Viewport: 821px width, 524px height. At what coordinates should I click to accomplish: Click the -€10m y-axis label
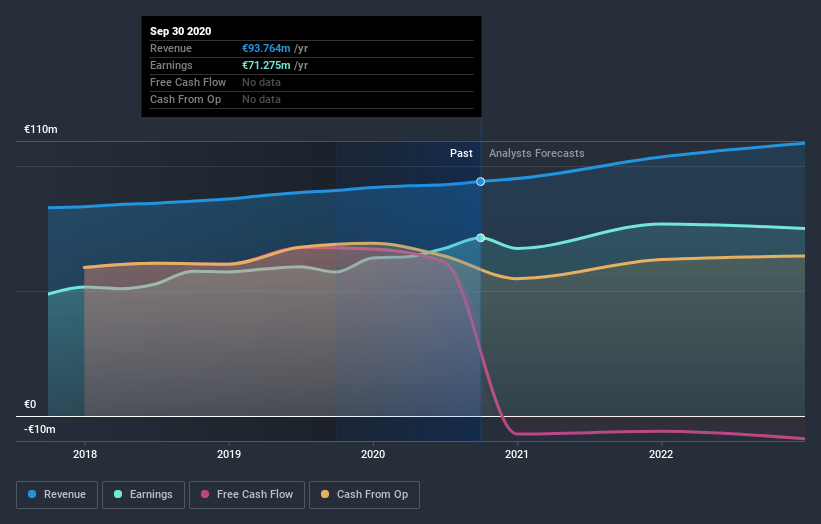click(40, 429)
